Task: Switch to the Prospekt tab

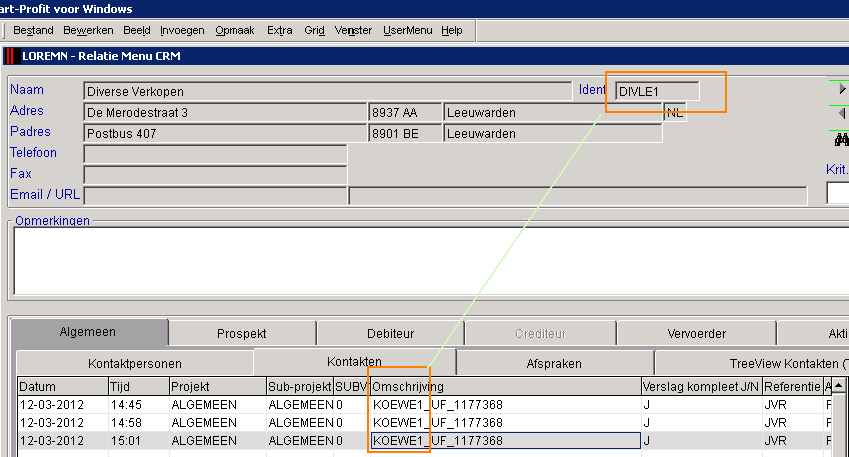Action: tap(241, 334)
